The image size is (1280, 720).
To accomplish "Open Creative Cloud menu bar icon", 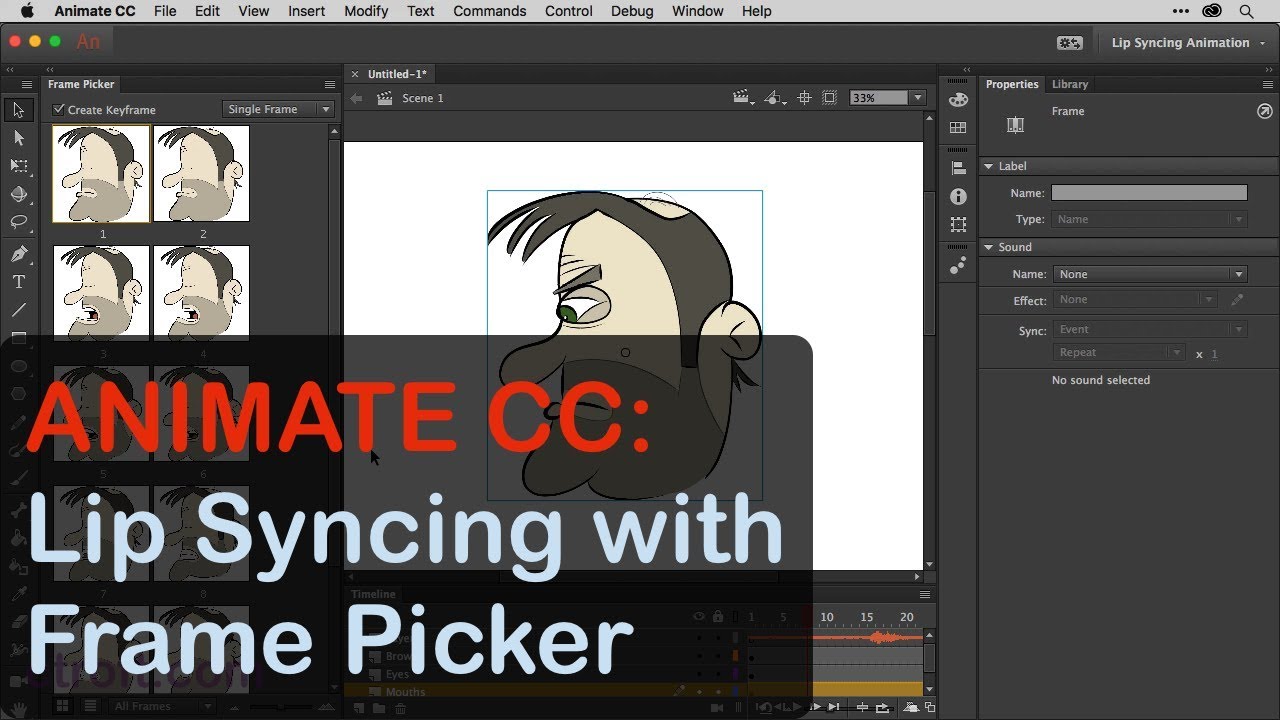I will [1213, 11].
